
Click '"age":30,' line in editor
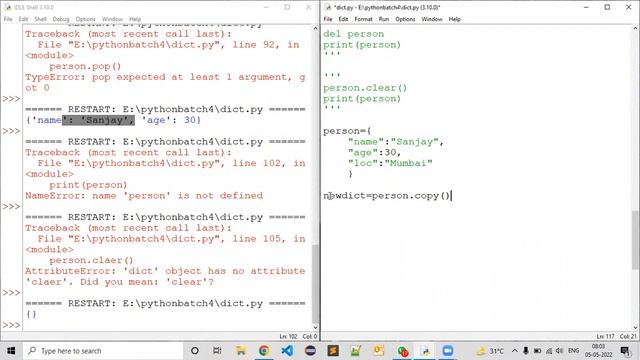(374, 153)
